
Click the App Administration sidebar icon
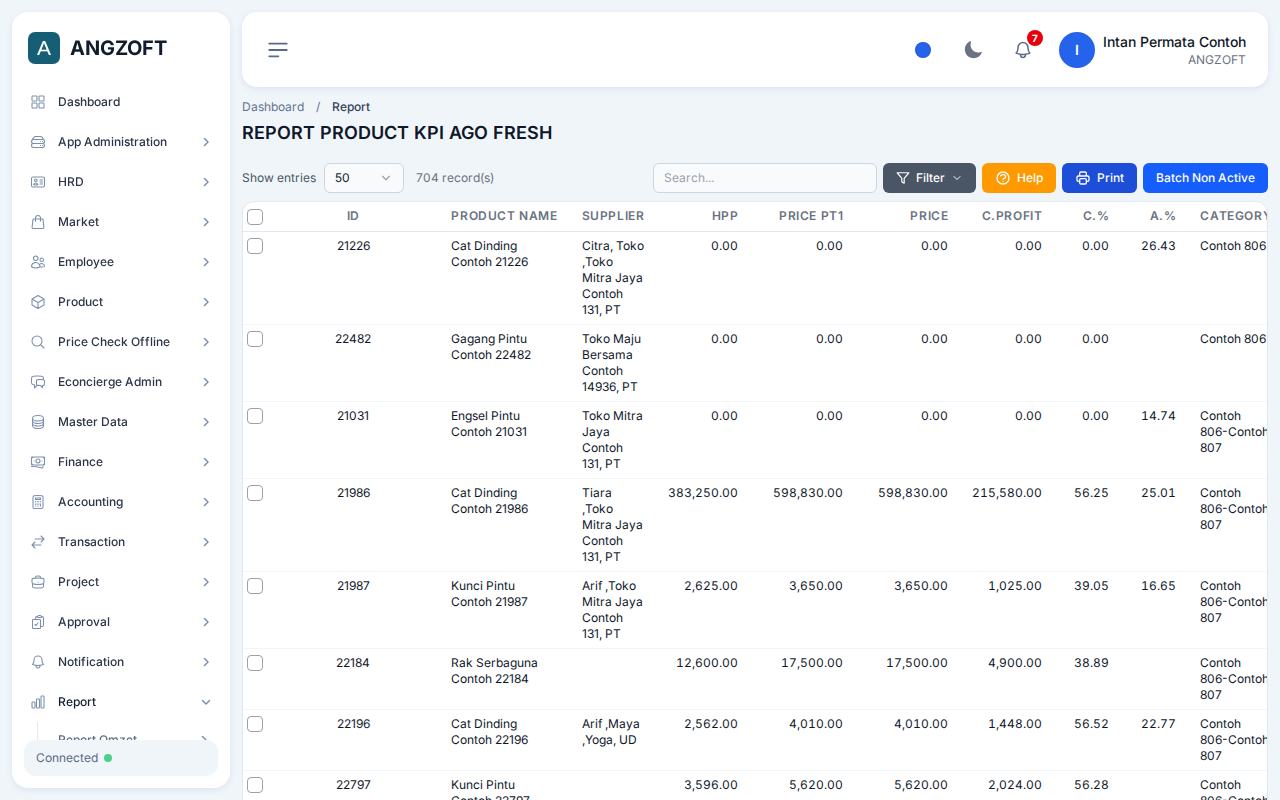pyautogui.click(x=38, y=142)
